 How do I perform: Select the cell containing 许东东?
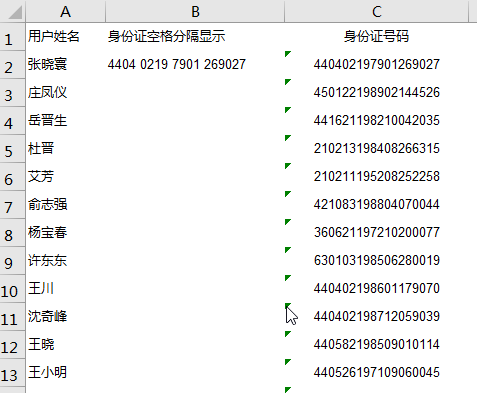click(x=66, y=261)
